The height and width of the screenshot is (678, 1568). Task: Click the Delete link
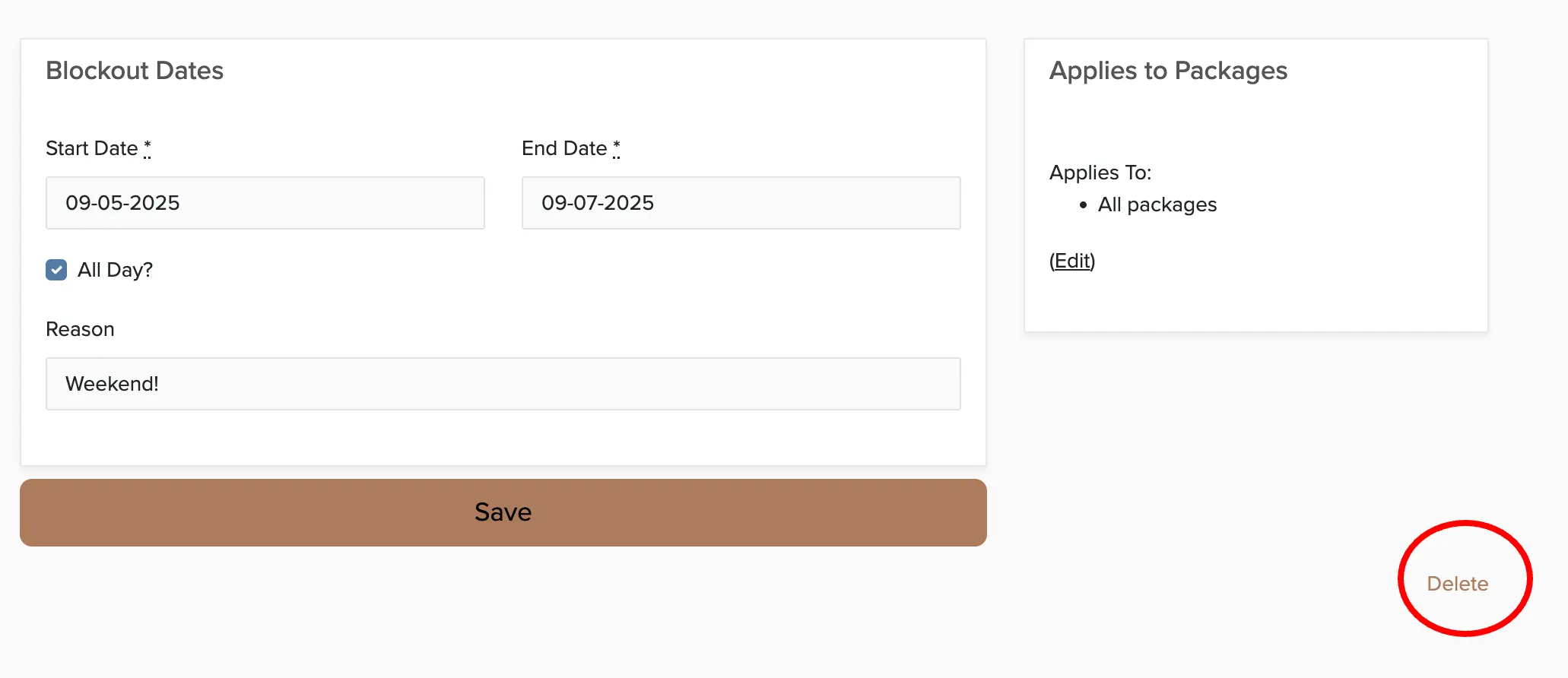point(1457,584)
